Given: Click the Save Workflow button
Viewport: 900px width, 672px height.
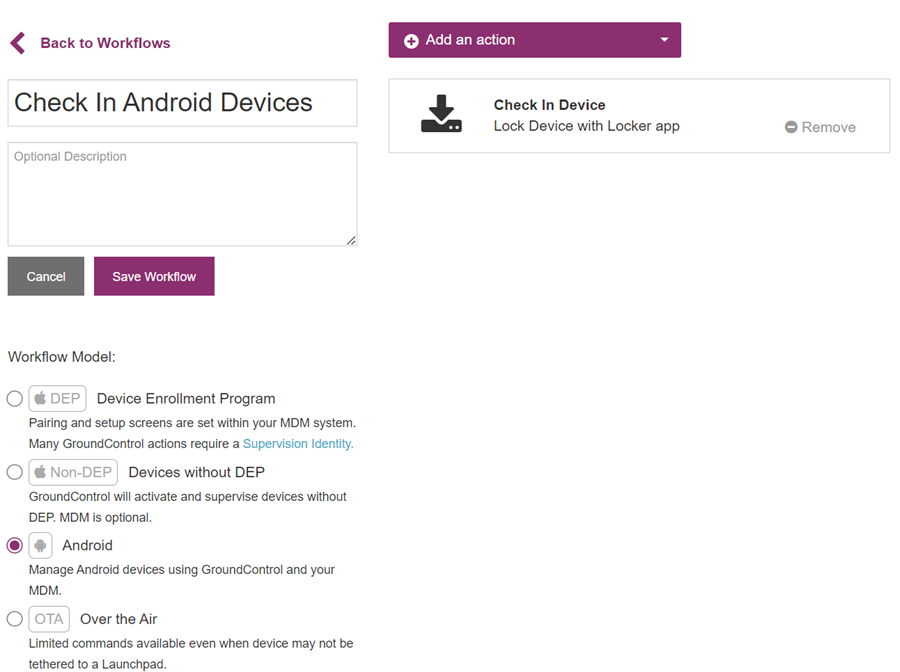Looking at the screenshot, I should point(154,276).
